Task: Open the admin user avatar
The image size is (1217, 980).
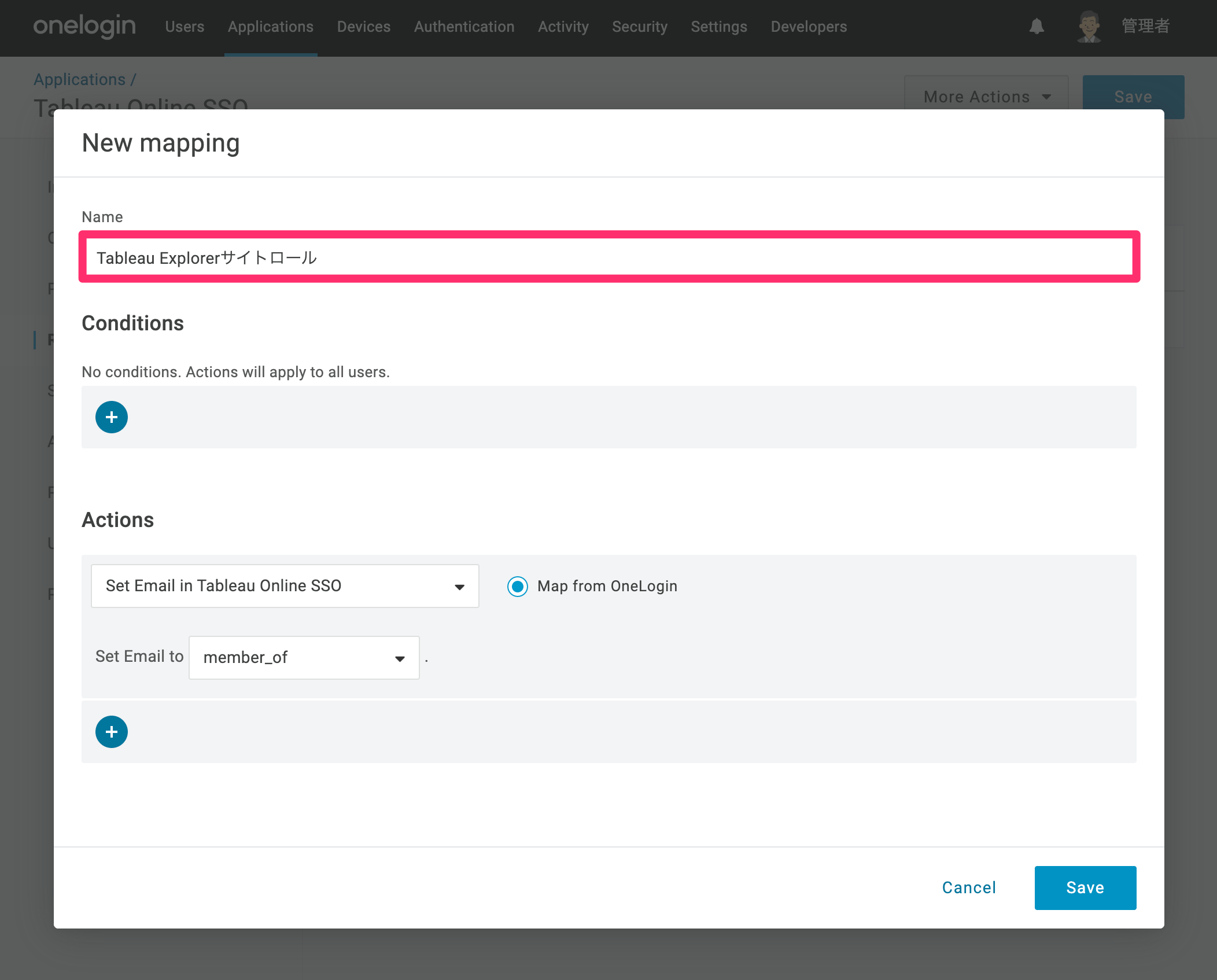Action: tap(1089, 27)
